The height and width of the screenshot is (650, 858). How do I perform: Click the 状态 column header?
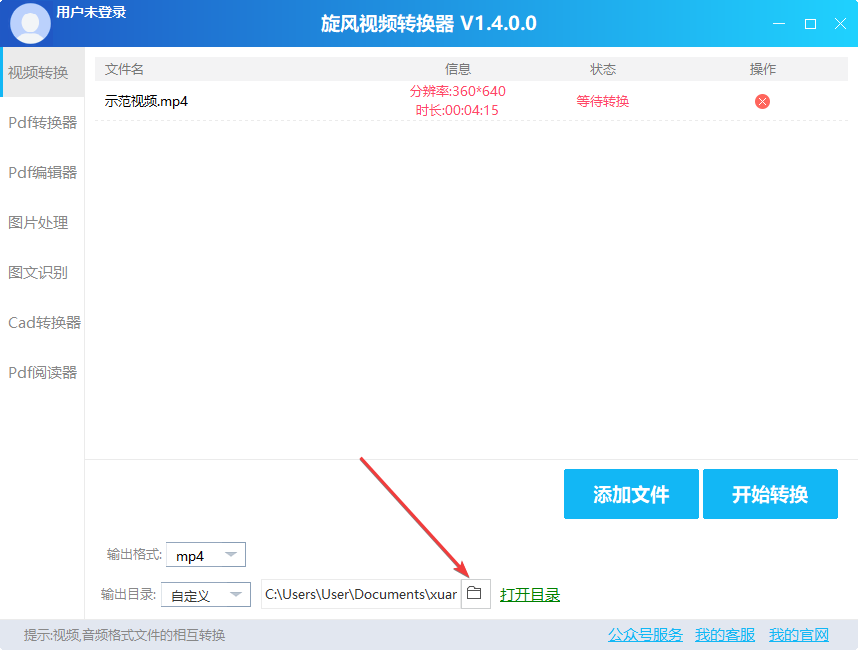pos(603,69)
